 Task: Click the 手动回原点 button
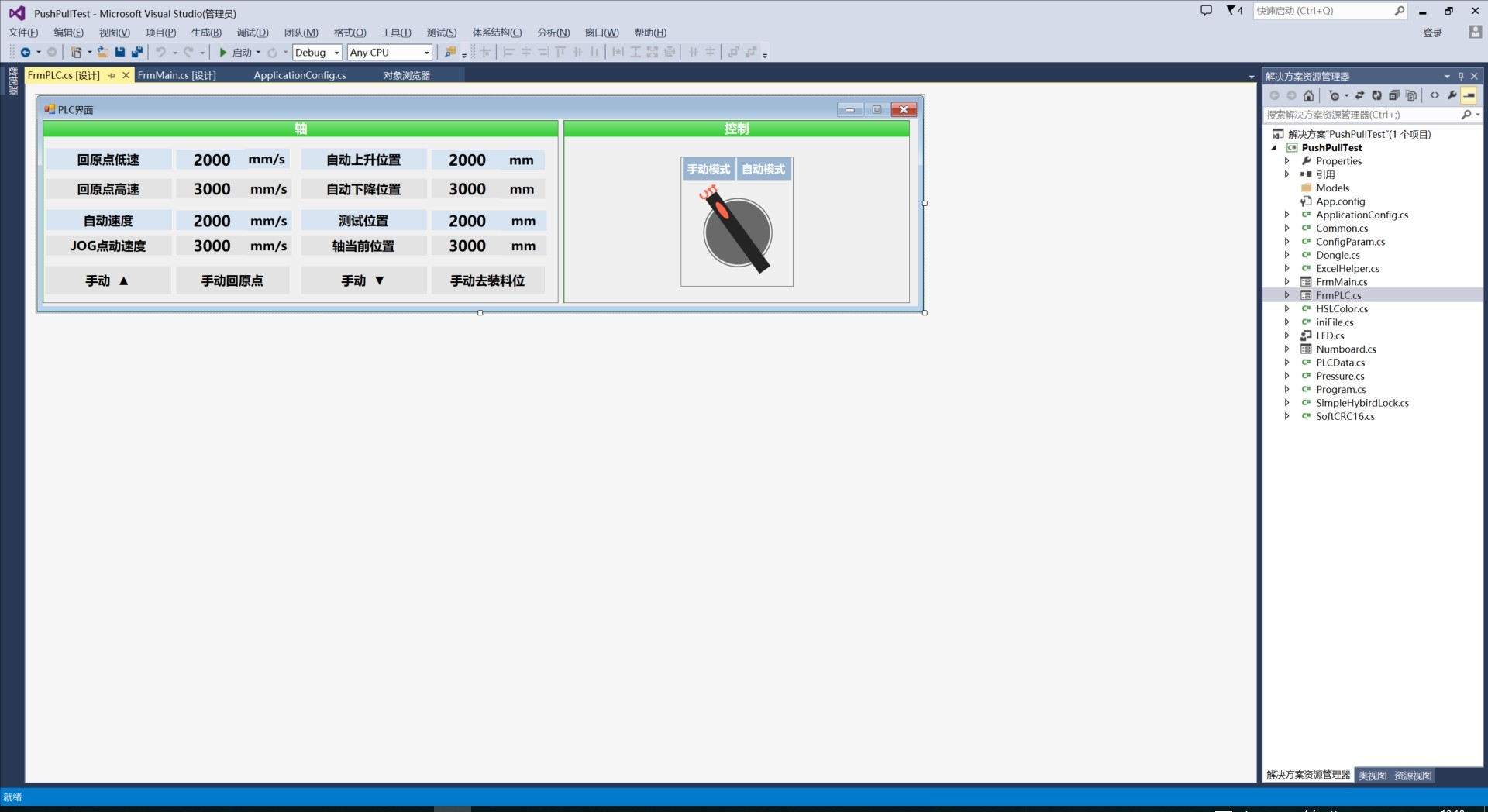click(232, 280)
